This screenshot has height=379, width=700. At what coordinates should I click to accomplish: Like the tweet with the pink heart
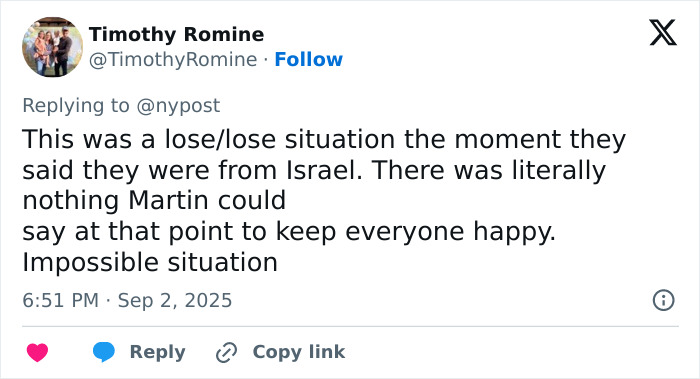[x=38, y=352]
